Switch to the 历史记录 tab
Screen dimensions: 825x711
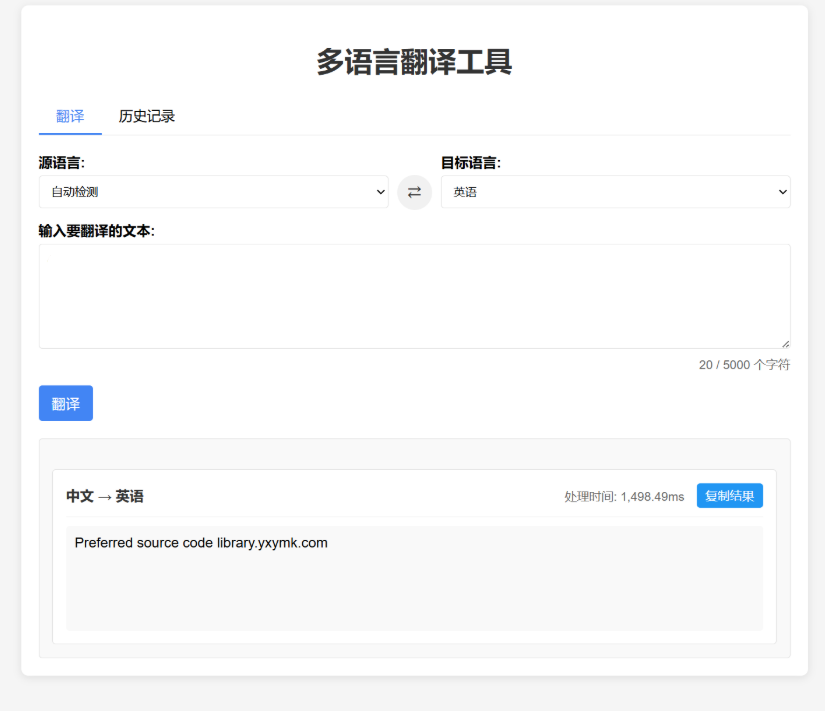pyautogui.click(x=146, y=116)
